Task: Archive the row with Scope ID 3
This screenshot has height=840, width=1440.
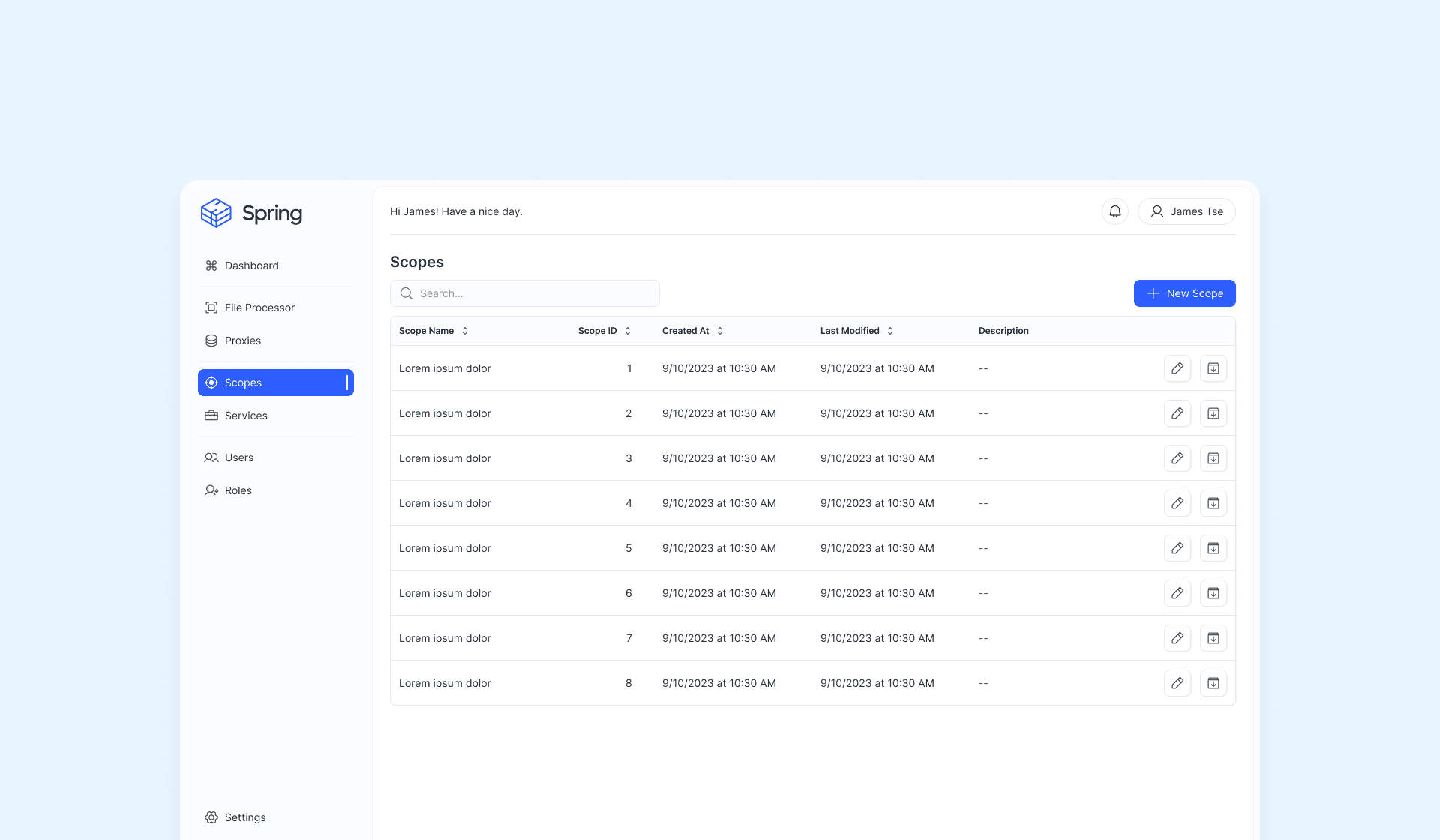Action: point(1213,458)
